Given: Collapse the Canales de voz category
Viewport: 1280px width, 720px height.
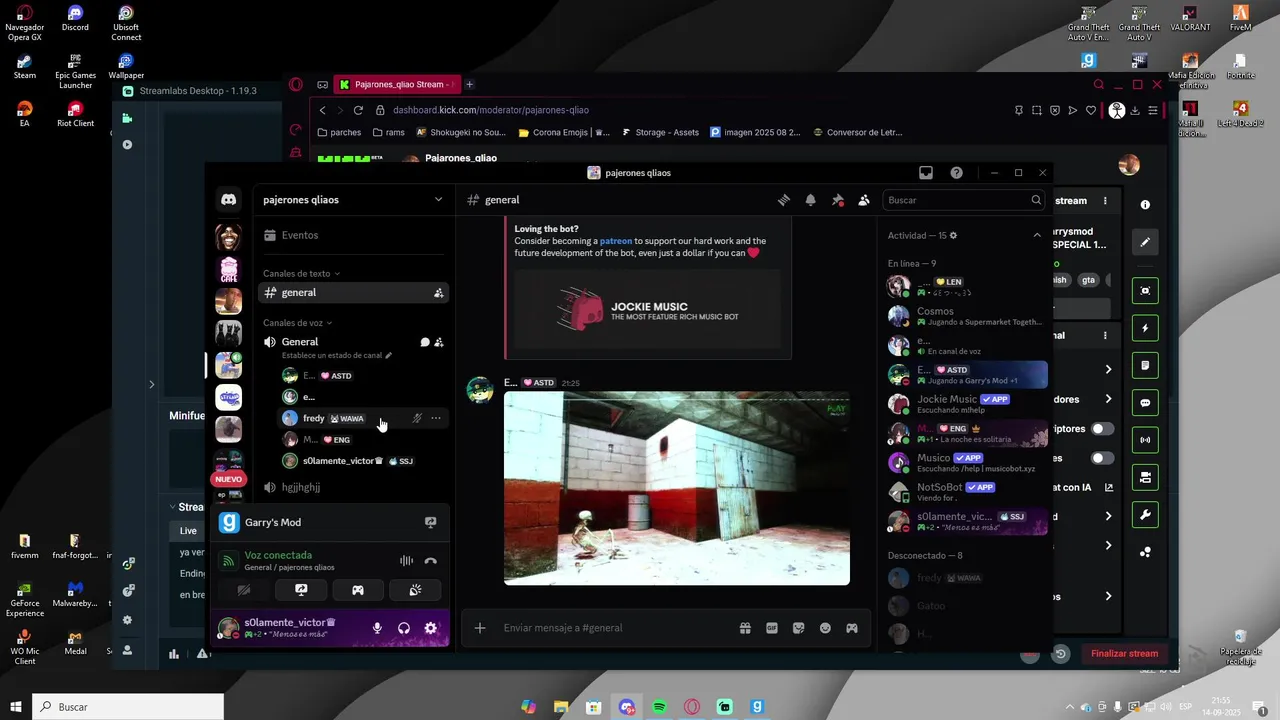Looking at the screenshot, I should (x=298, y=323).
